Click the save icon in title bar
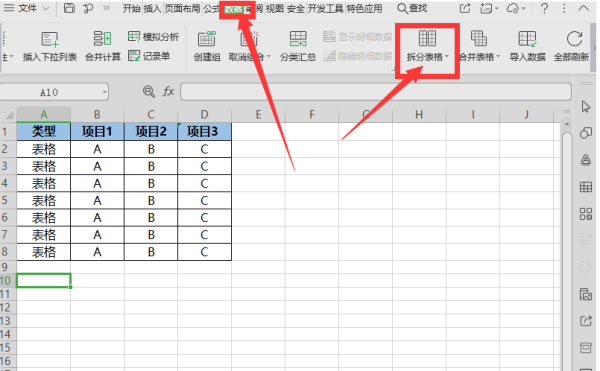Image resolution: width=600 pixels, height=371 pixels. [x=69, y=8]
